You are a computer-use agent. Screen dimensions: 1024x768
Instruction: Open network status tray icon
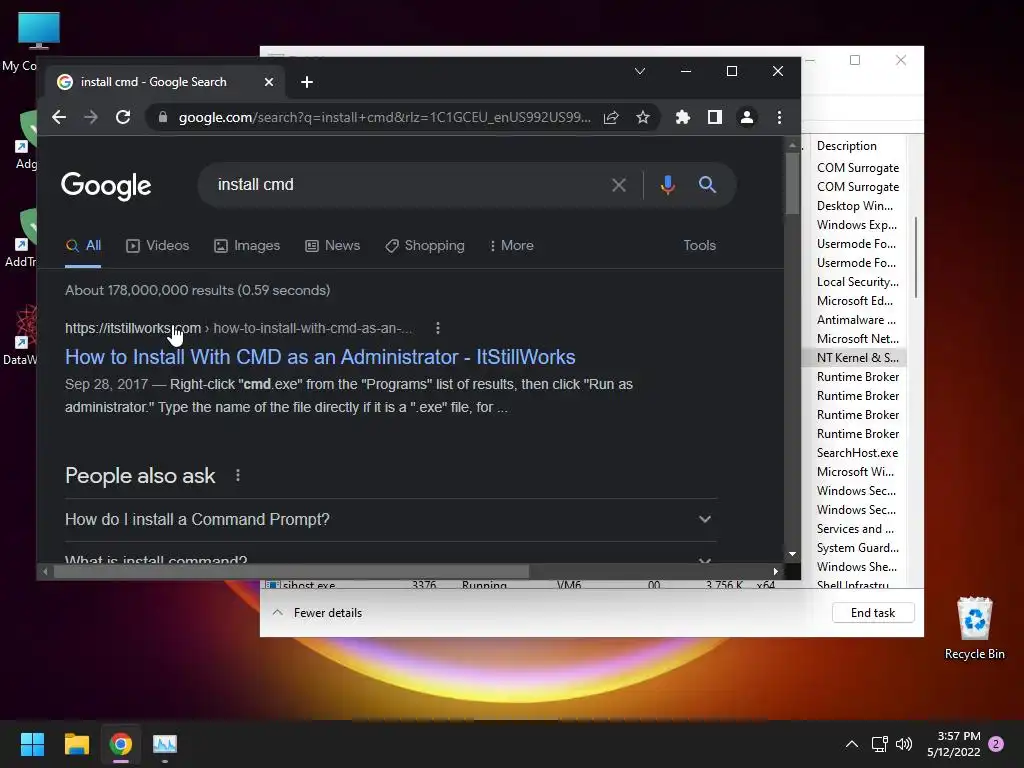pos(879,744)
